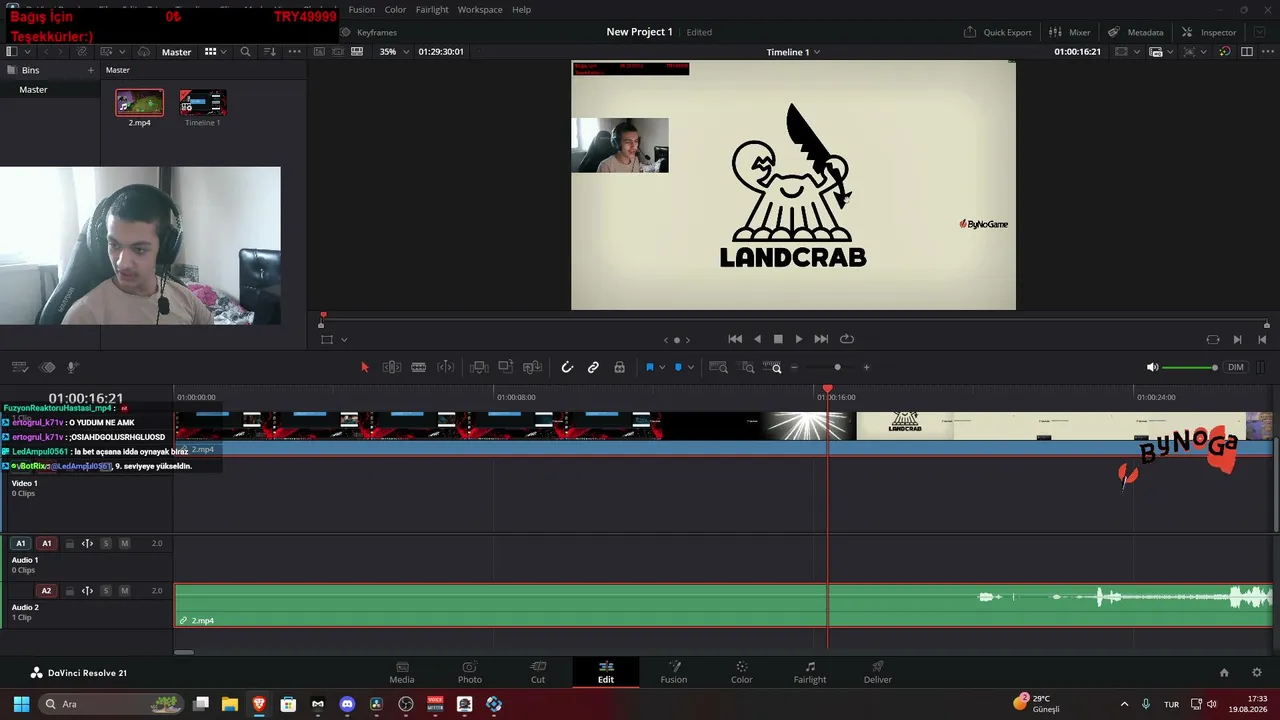This screenshot has width=1280, height=720.
Task: Open the audio Mixer panel
Action: (x=1069, y=32)
